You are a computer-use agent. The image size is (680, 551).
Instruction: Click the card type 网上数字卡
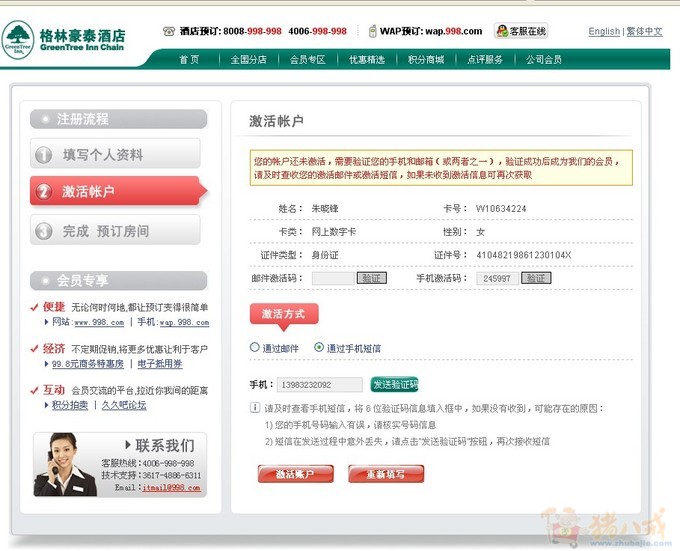tap(333, 231)
